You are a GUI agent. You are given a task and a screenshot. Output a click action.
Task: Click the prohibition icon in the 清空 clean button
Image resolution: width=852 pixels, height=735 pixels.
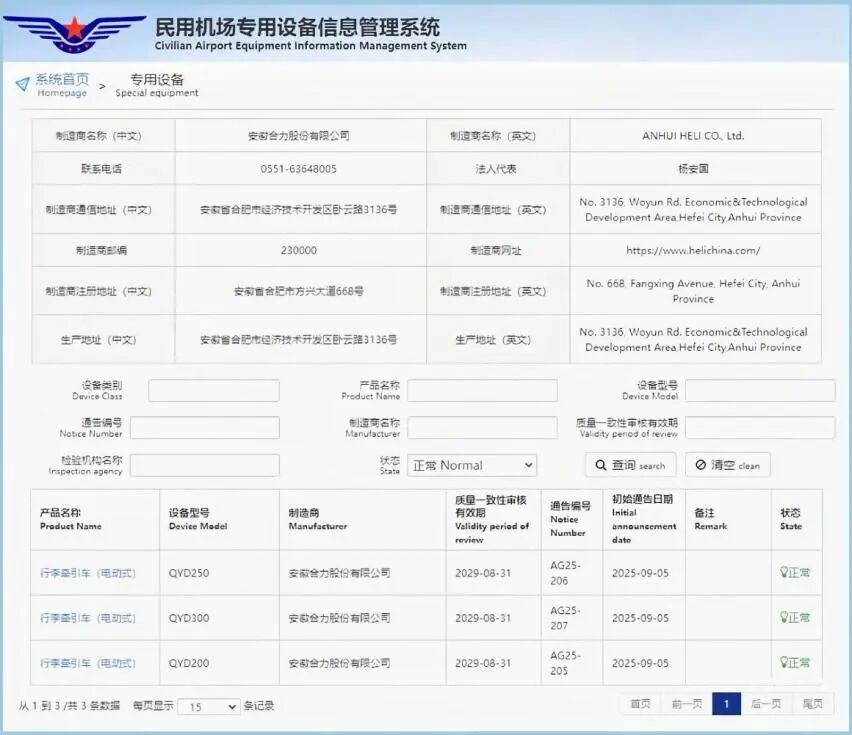click(700, 465)
